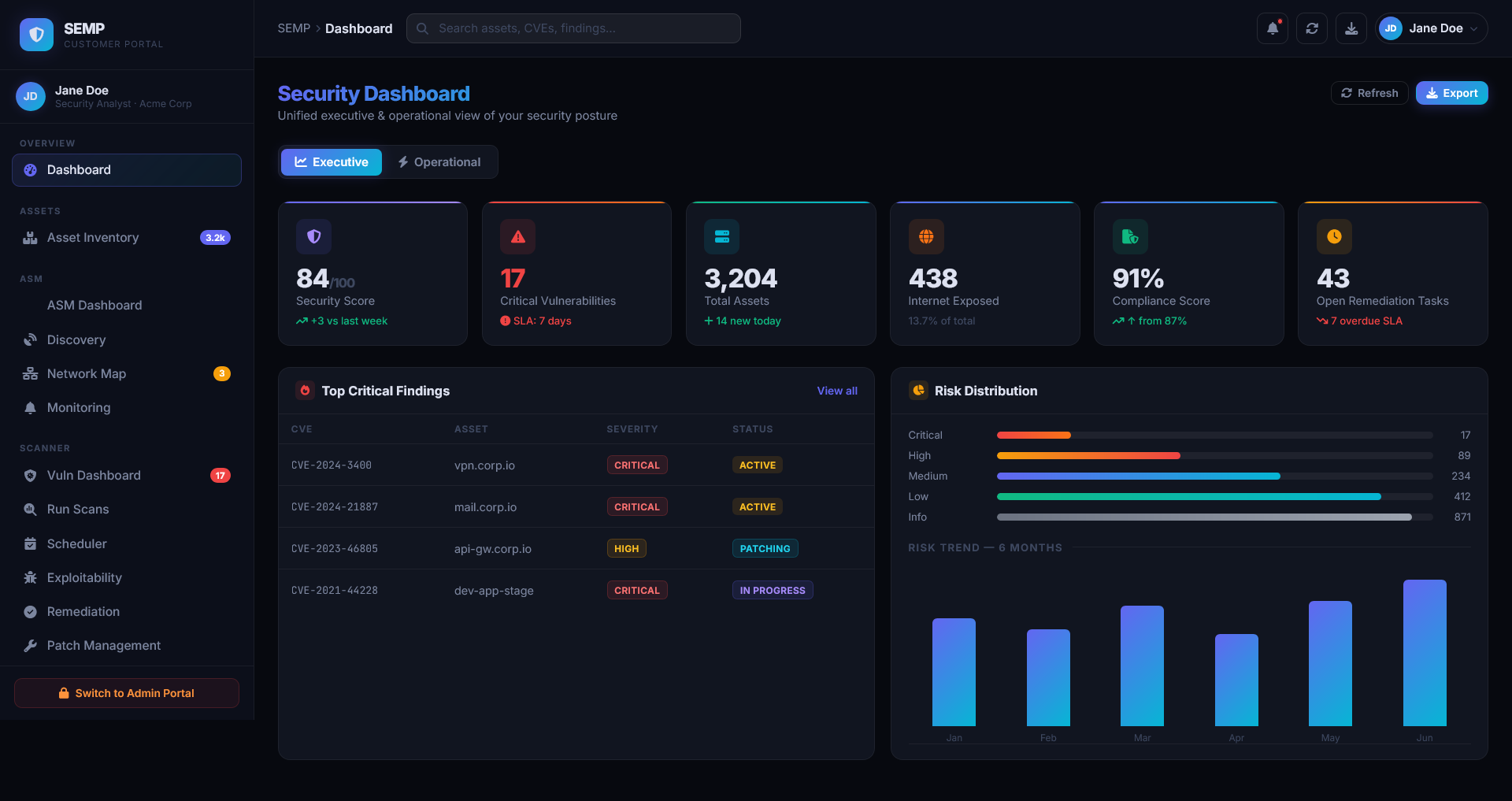Click CVE-2021-44228 in findings table
Image resolution: width=1512 pixels, height=801 pixels.
point(335,591)
